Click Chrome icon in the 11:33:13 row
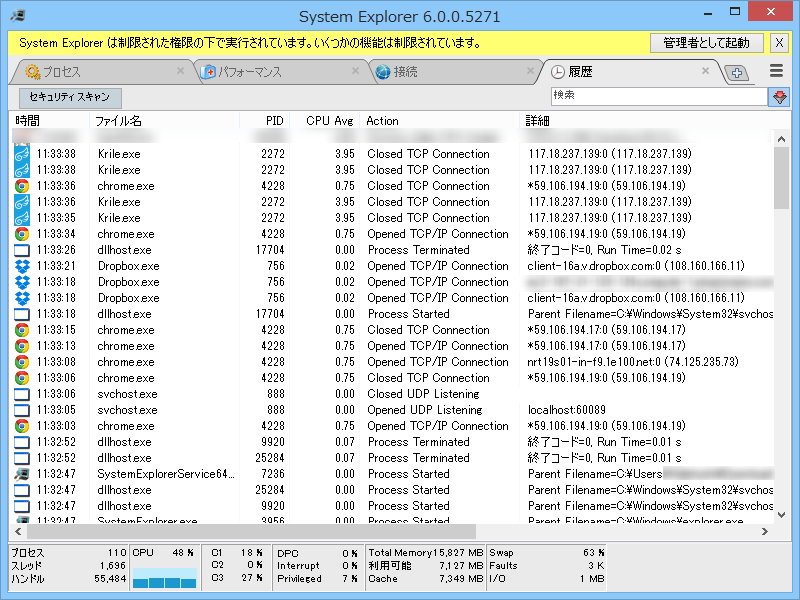The height and width of the screenshot is (600, 800). (21, 346)
